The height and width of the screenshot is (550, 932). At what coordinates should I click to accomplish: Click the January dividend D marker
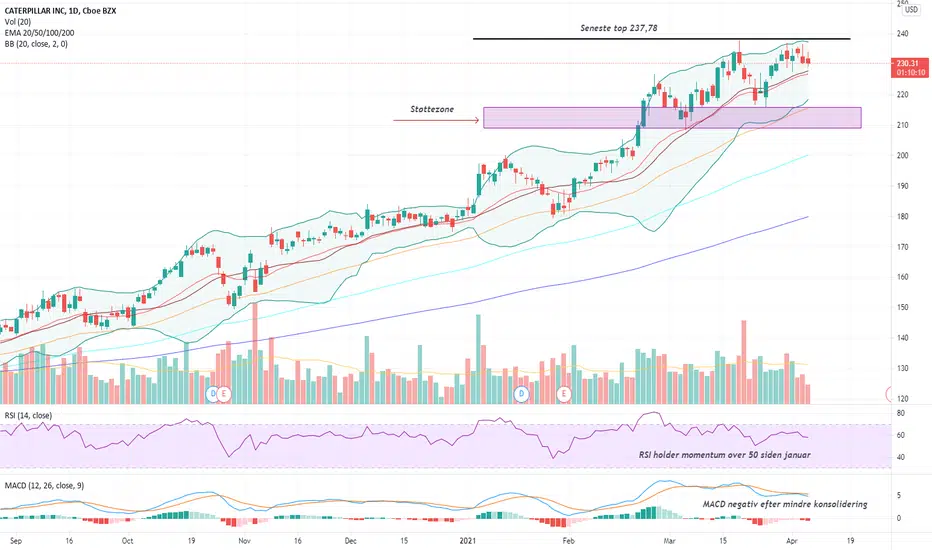521,394
